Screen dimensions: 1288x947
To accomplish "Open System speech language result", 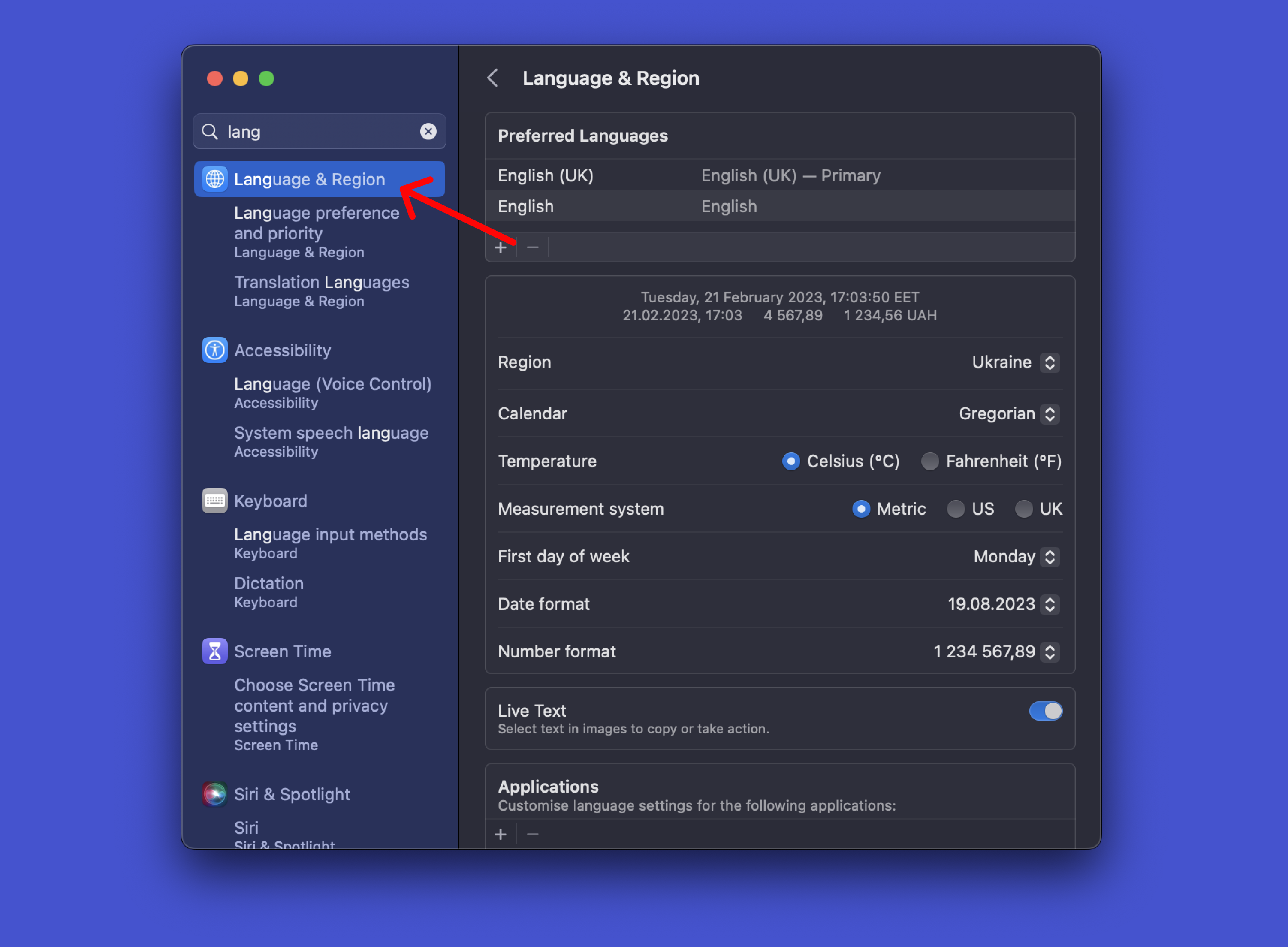I will (x=331, y=441).
